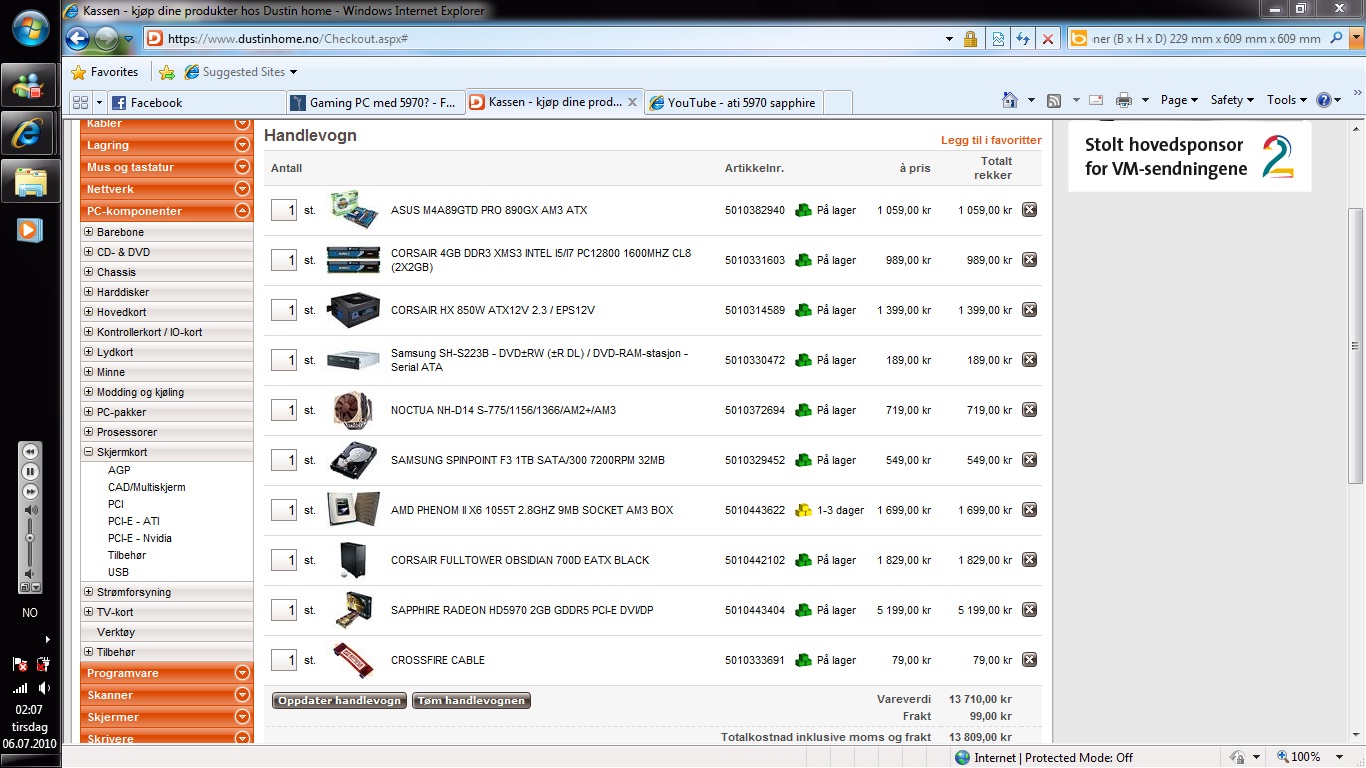Image resolution: width=1366 pixels, height=768 pixels.
Task: Expand the Programvare menu section
Action: click(241, 673)
